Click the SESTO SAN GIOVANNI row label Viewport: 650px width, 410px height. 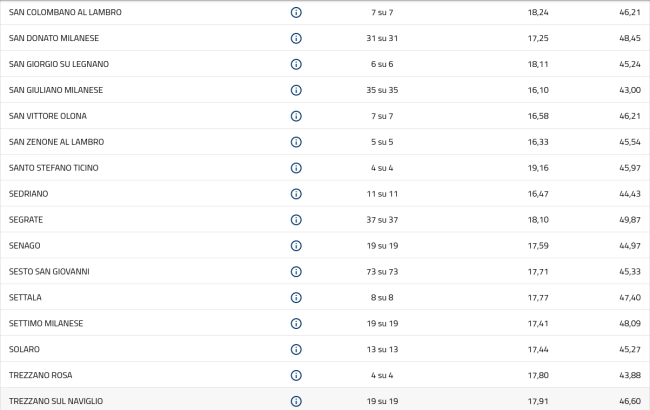click(49, 272)
